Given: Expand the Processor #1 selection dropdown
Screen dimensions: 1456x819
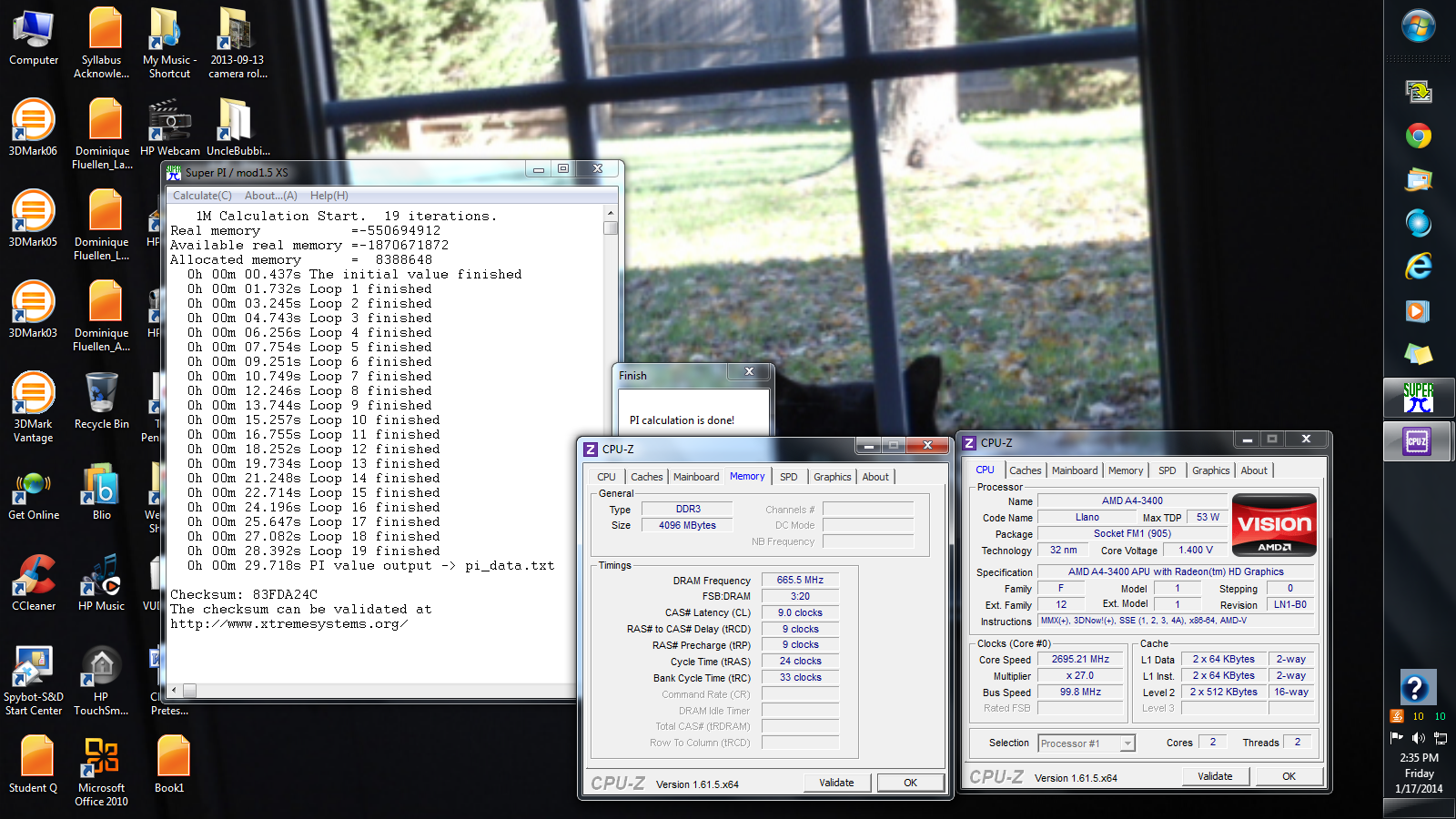Looking at the screenshot, I should tap(1127, 743).
